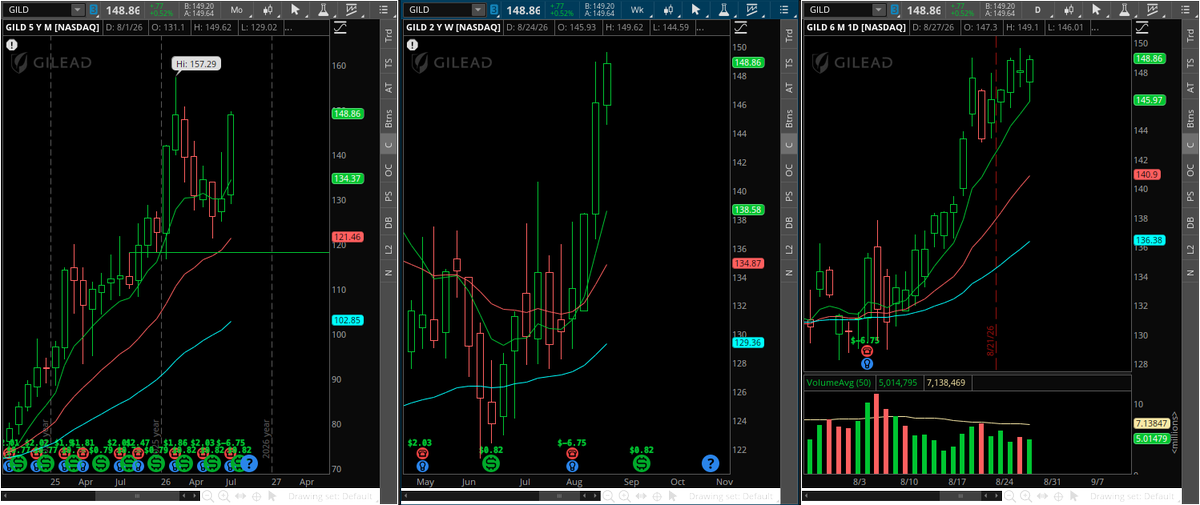Select drawing cursor tool in daily chart toolbar
Image resolution: width=1200 pixels, height=505 pixels.
(1096, 10)
